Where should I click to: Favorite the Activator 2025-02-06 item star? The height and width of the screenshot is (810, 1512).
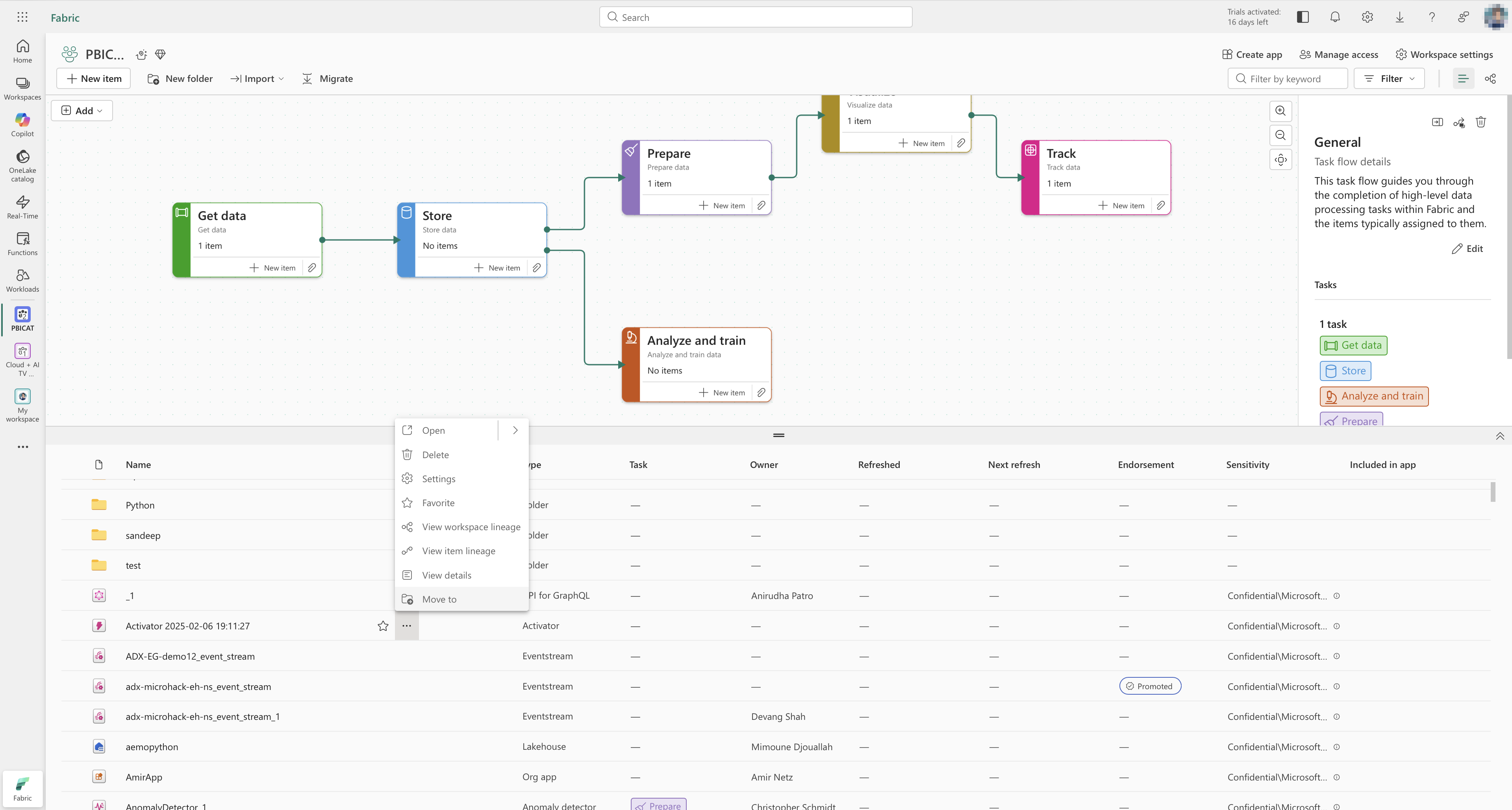[383, 626]
